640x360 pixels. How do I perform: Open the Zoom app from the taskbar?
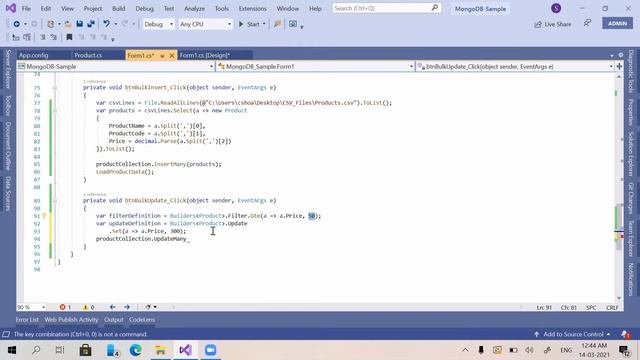click(211, 350)
